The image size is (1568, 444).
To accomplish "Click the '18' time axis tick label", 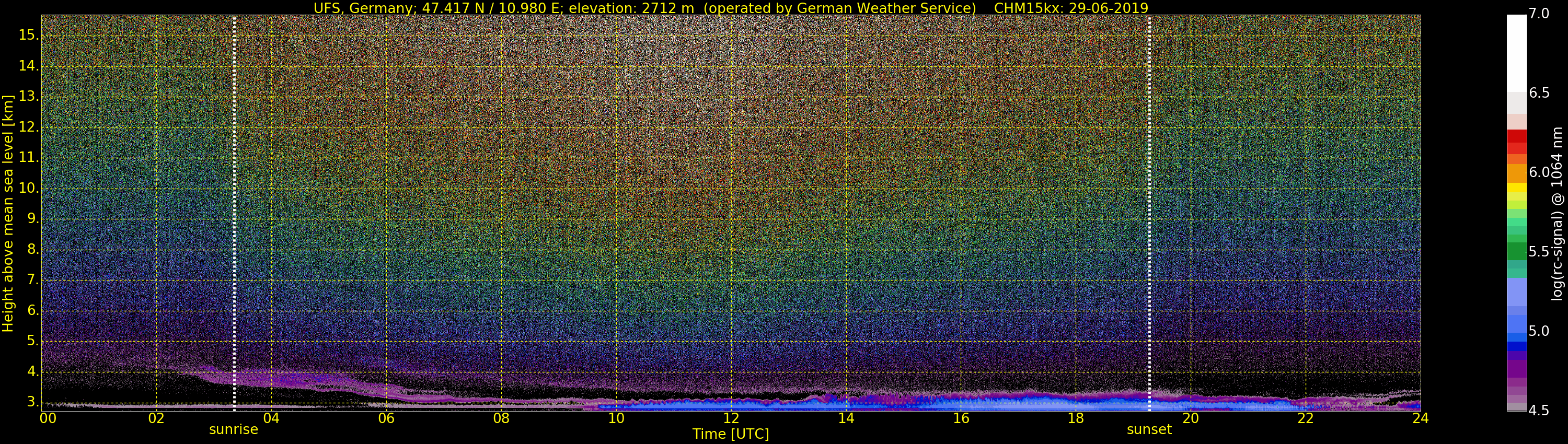I will [x=1076, y=418].
